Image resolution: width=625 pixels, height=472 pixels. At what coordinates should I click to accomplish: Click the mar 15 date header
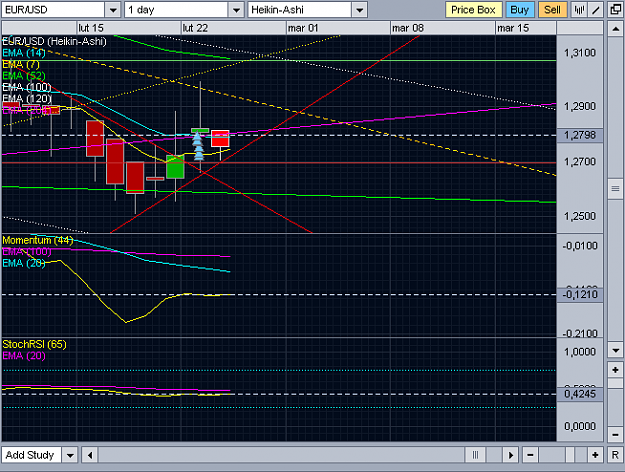(513, 28)
